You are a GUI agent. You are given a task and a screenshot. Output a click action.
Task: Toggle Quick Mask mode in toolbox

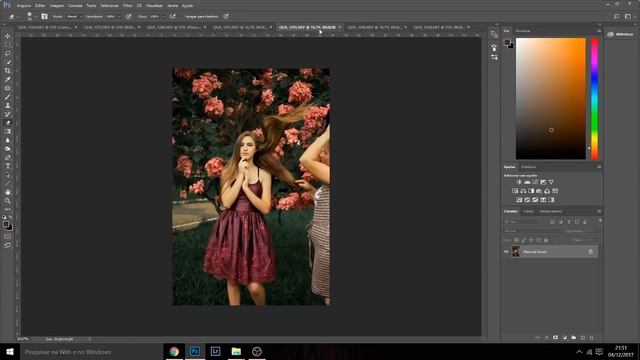(8, 236)
